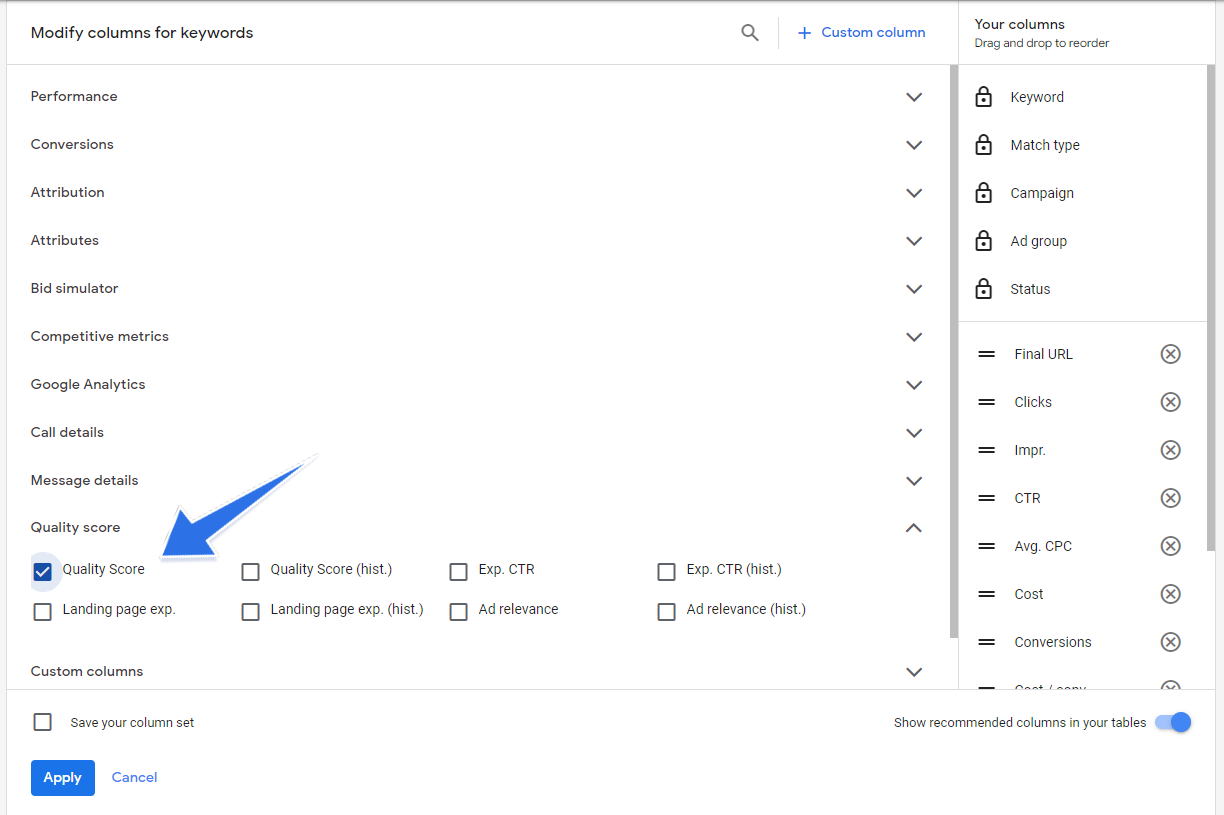1224x815 pixels.
Task: Remove the Final URL column
Action: tap(1170, 354)
